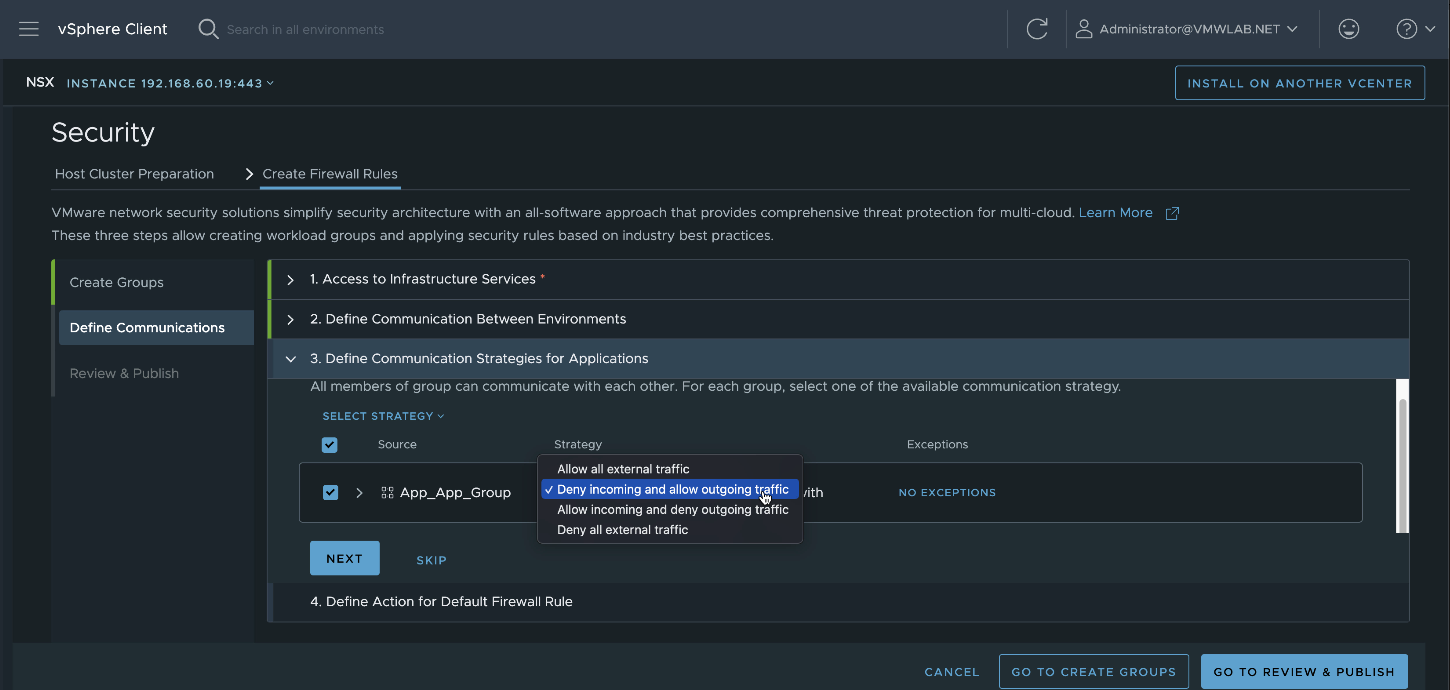The image size is (1450, 690).
Task: Open the Learn More link
Action: click(x=1115, y=213)
